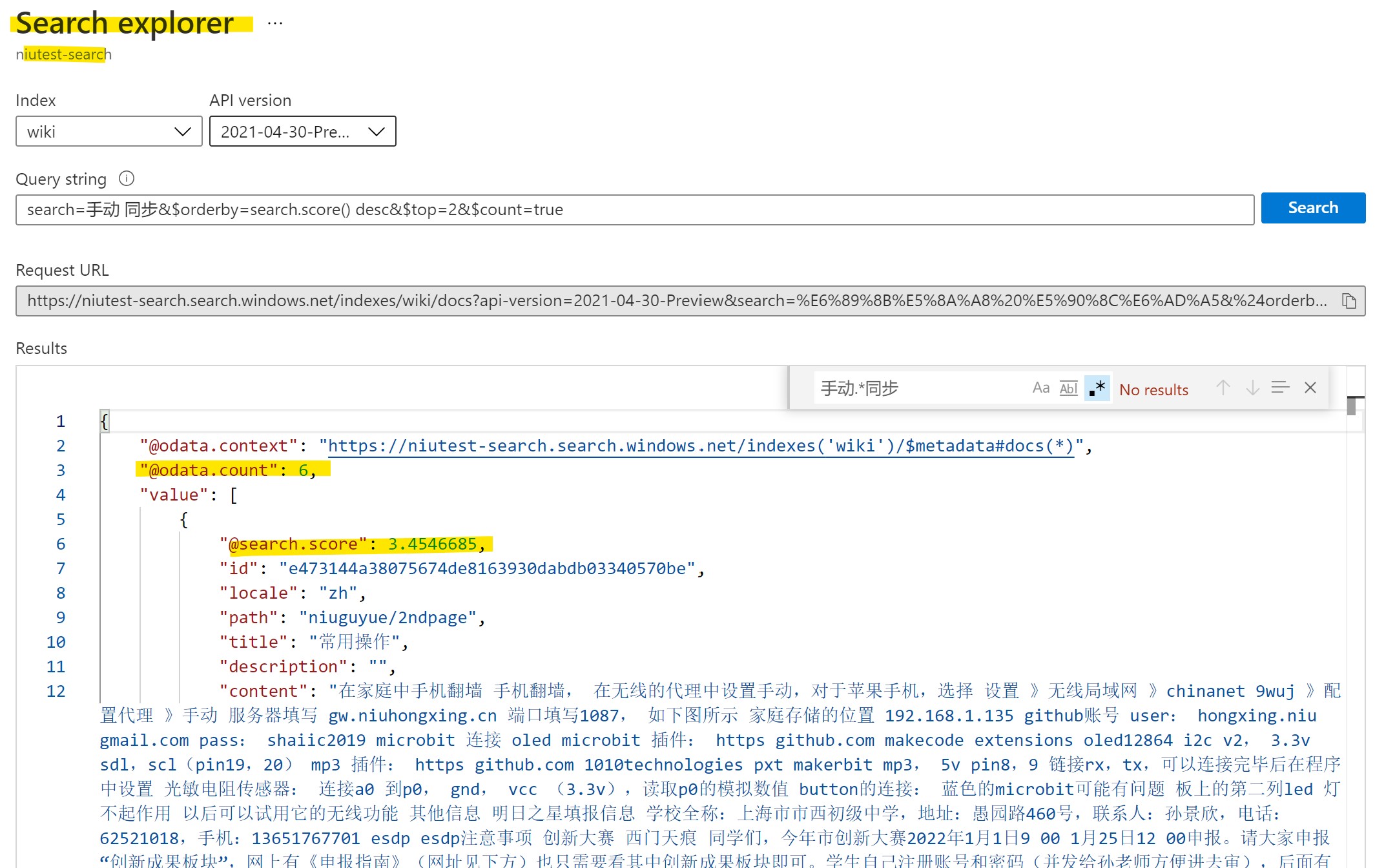Image resolution: width=1395 pixels, height=868 pixels.
Task: Toggle regular expression mode in find widget
Action: (x=1097, y=388)
